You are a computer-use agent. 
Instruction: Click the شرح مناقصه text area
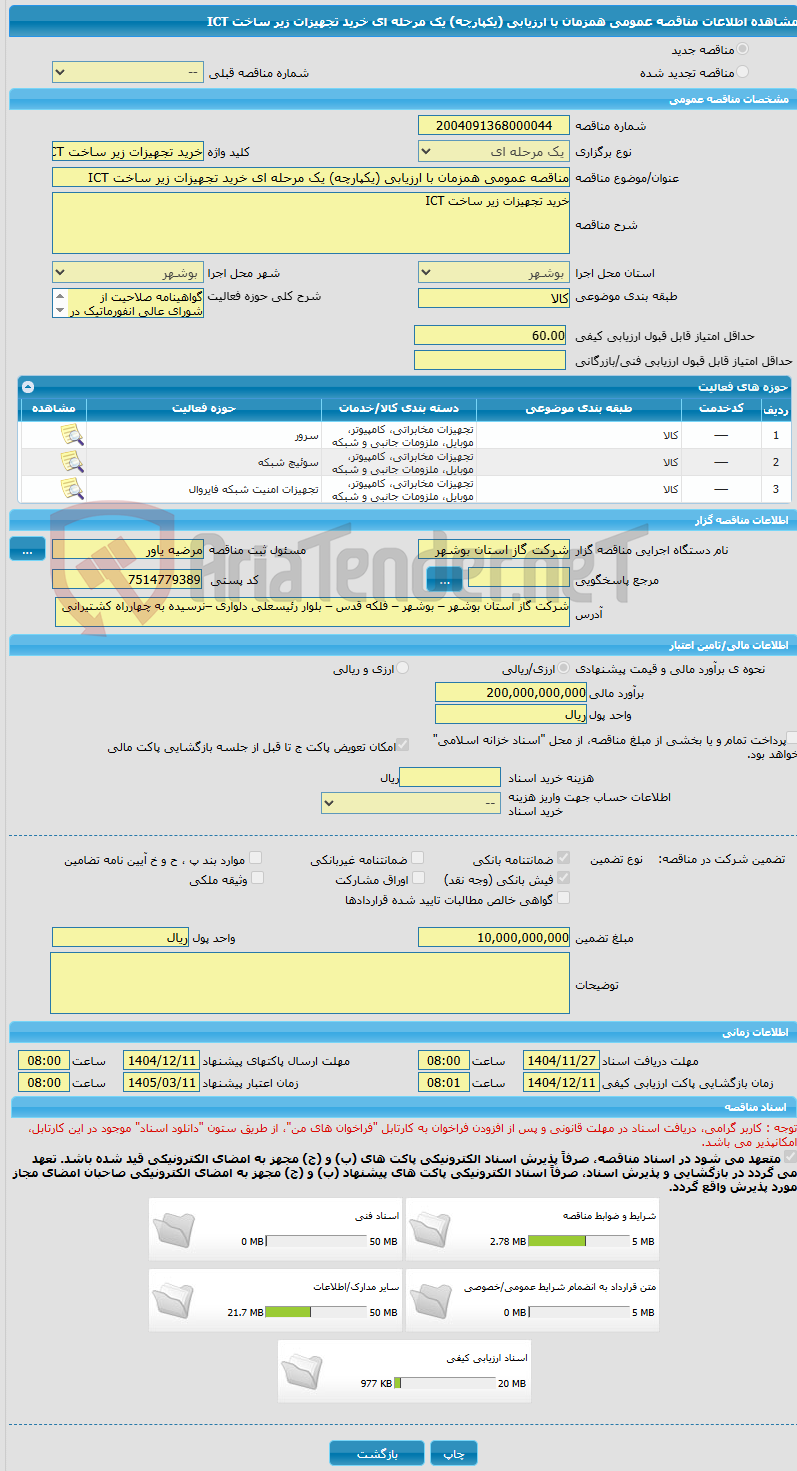311,223
